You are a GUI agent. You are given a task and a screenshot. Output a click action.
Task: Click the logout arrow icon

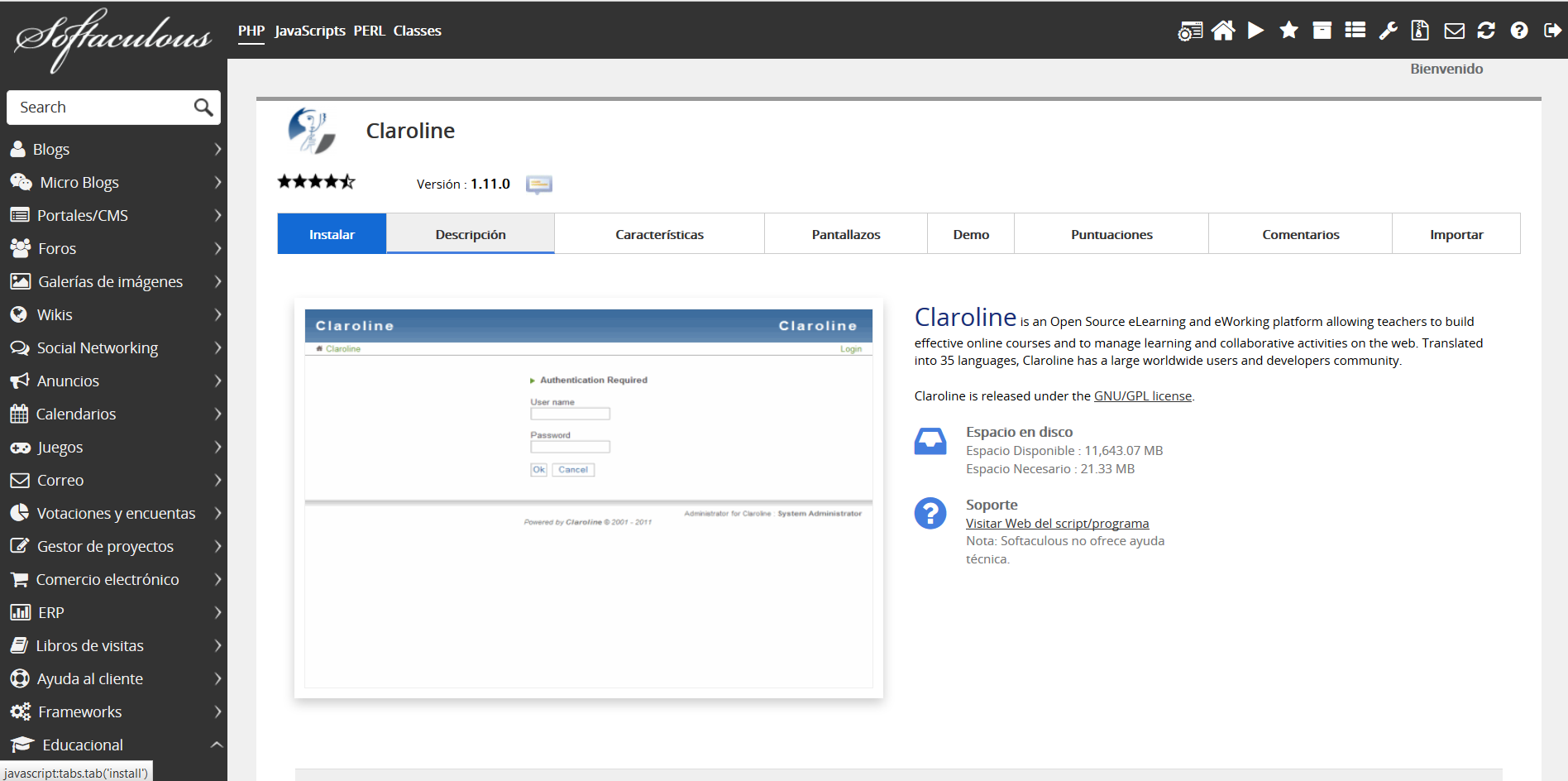1552,31
